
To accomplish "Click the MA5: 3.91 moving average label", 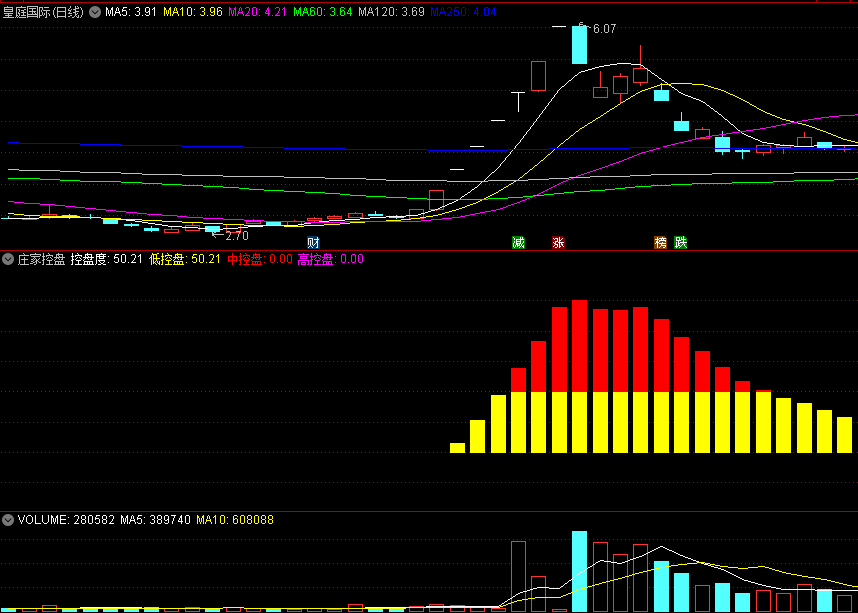I will point(131,12).
